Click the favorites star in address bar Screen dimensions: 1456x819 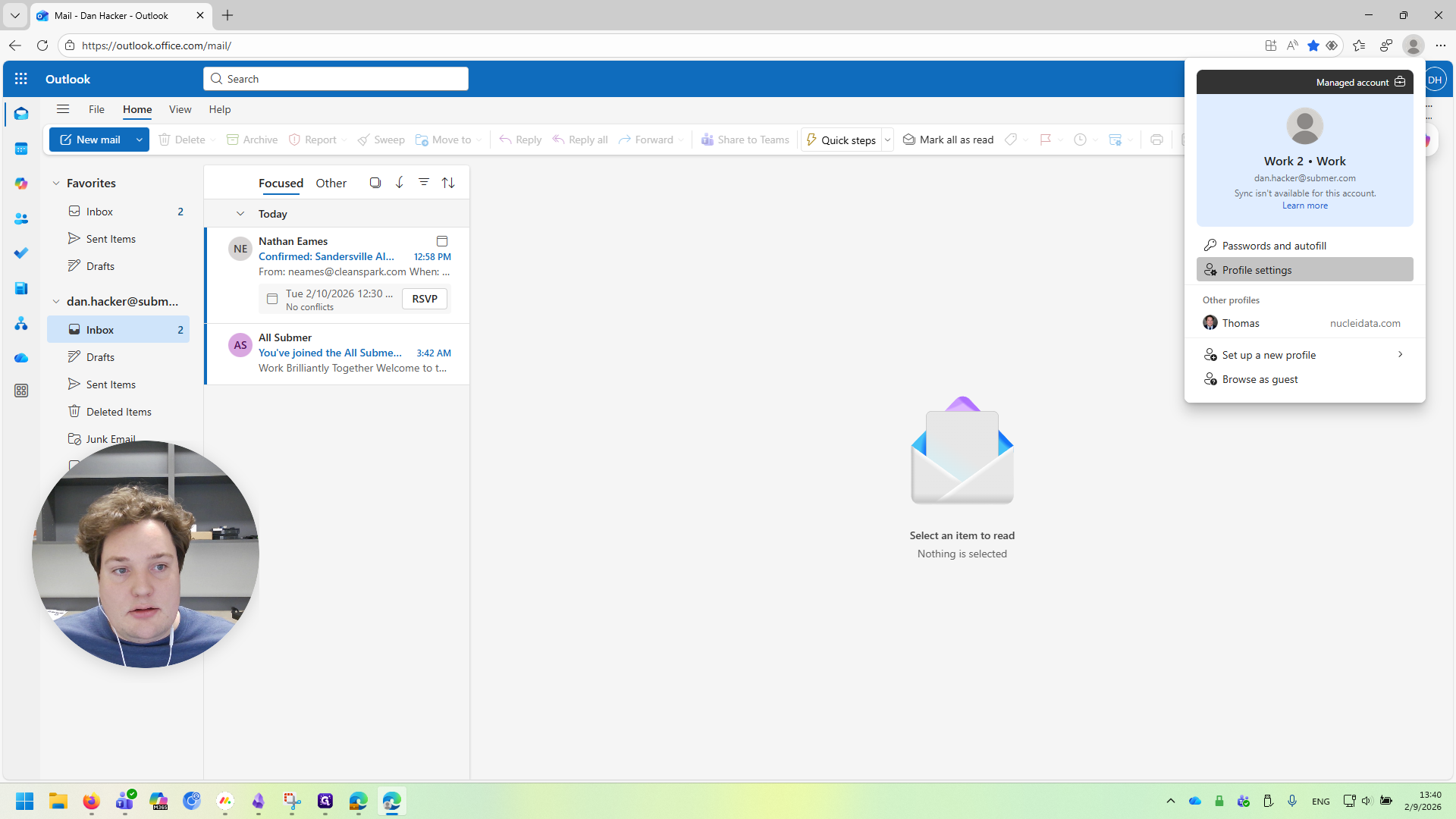pyautogui.click(x=1313, y=45)
